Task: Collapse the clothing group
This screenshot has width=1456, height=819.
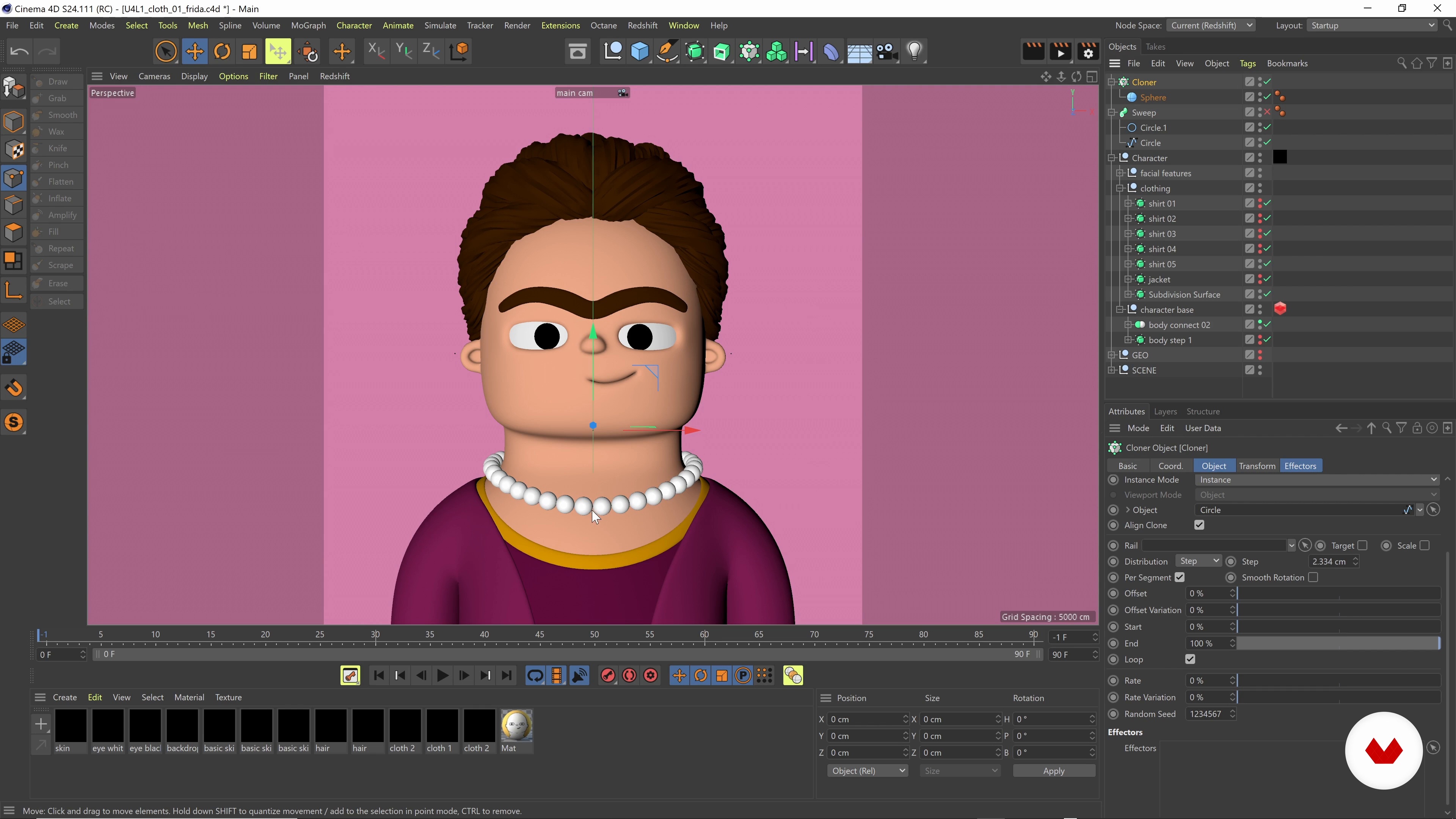Action: 1119,188
